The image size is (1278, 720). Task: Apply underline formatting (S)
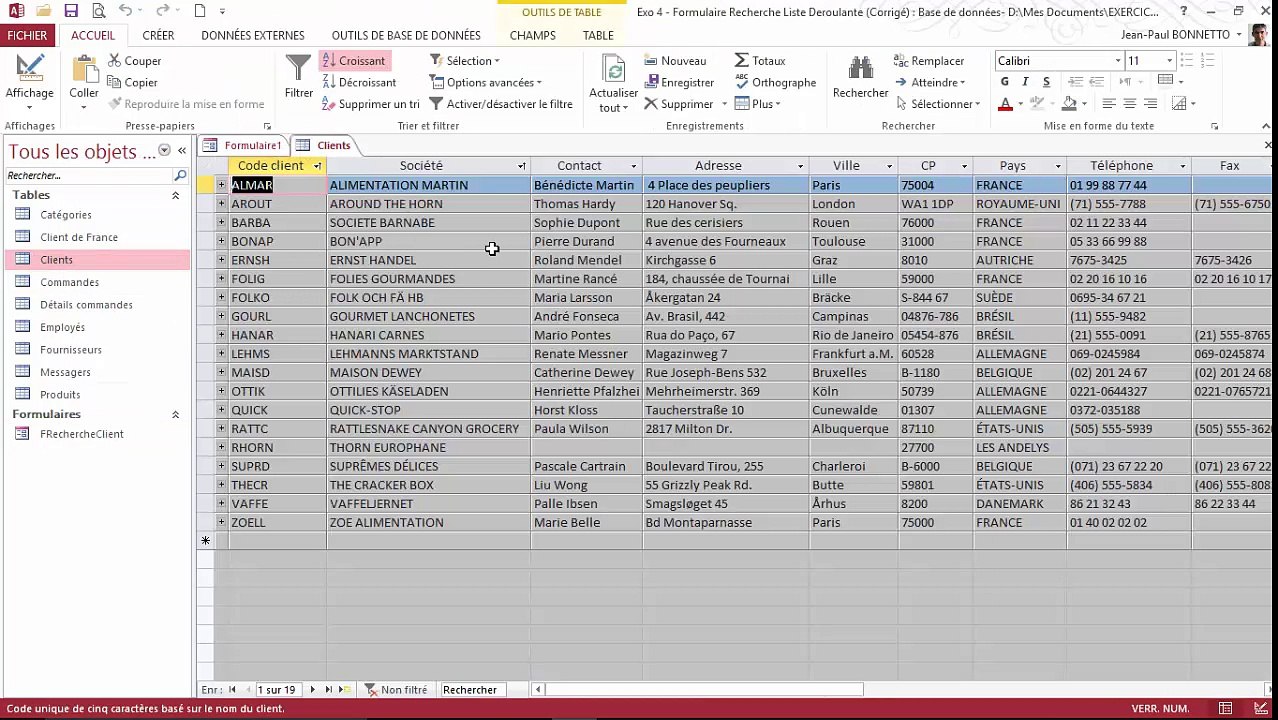click(1046, 82)
